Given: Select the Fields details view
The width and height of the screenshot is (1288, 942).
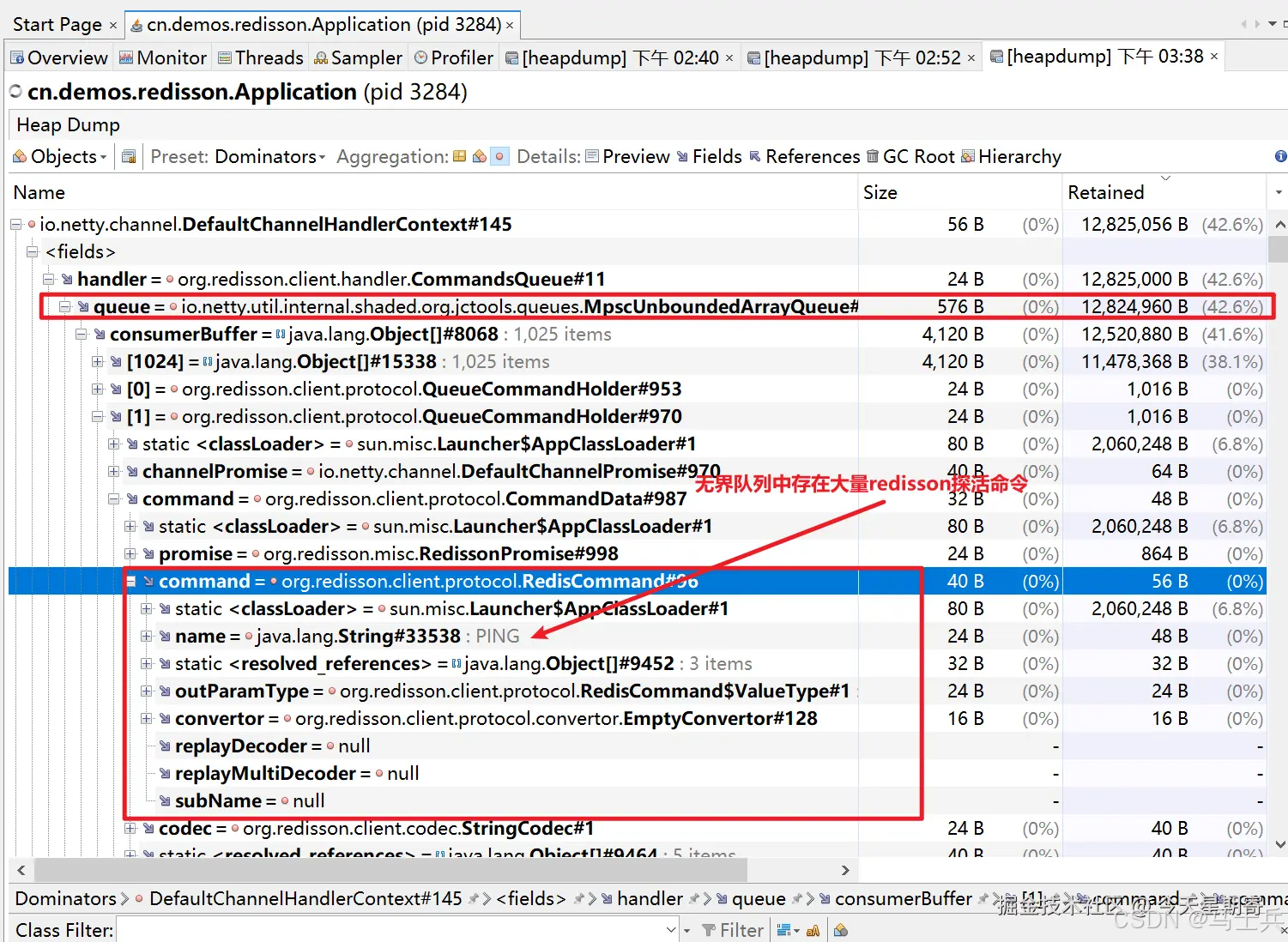Looking at the screenshot, I should [717, 156].
